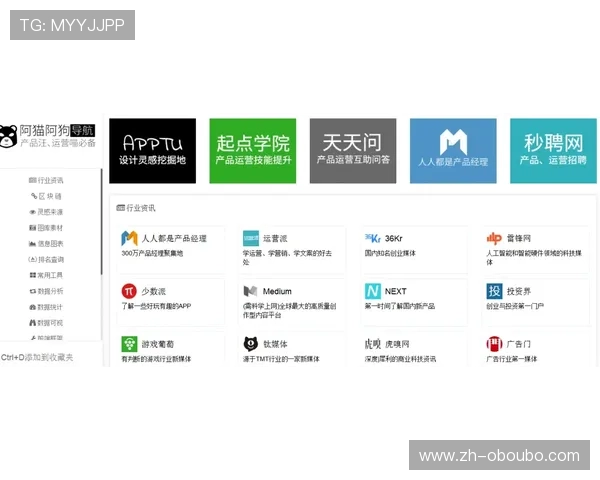600x480 pixels.
Task: Click the panda logo of 阿猫阿狗导航
Action: pyautogui.click(x=8, y=136)
